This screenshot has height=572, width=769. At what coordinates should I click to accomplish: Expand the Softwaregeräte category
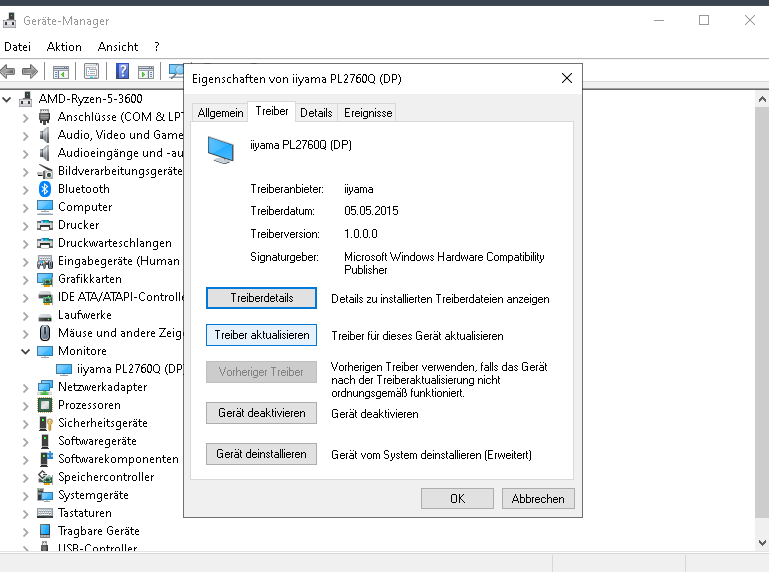[26, 442]
